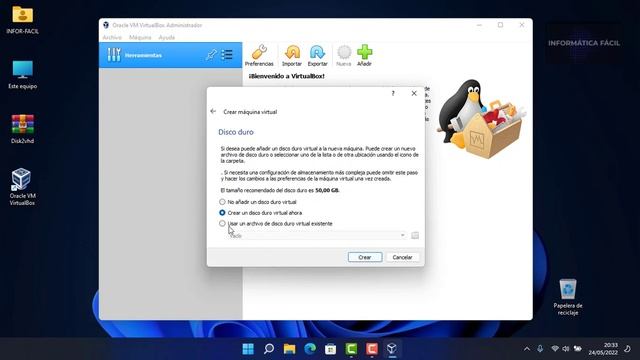Select No añadir un disco duro virtual
This screenshot has height=360, width=640.
point(258,202)
